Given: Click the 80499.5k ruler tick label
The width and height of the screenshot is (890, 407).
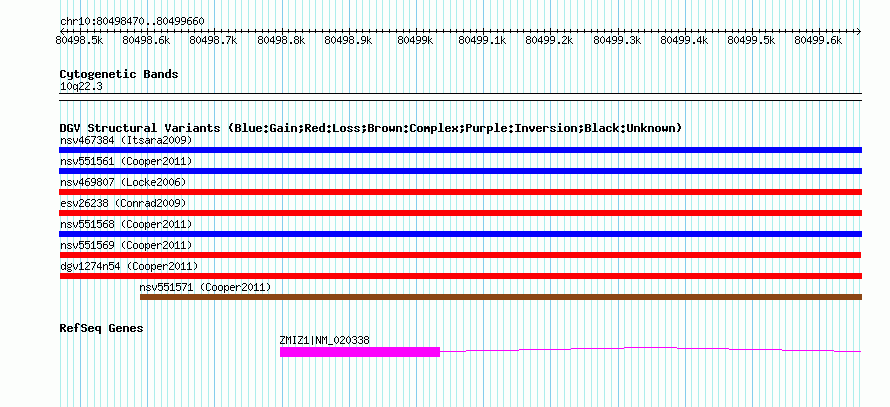Looking at the screenshot, I should pyautogui.click(x=751, y=40).
